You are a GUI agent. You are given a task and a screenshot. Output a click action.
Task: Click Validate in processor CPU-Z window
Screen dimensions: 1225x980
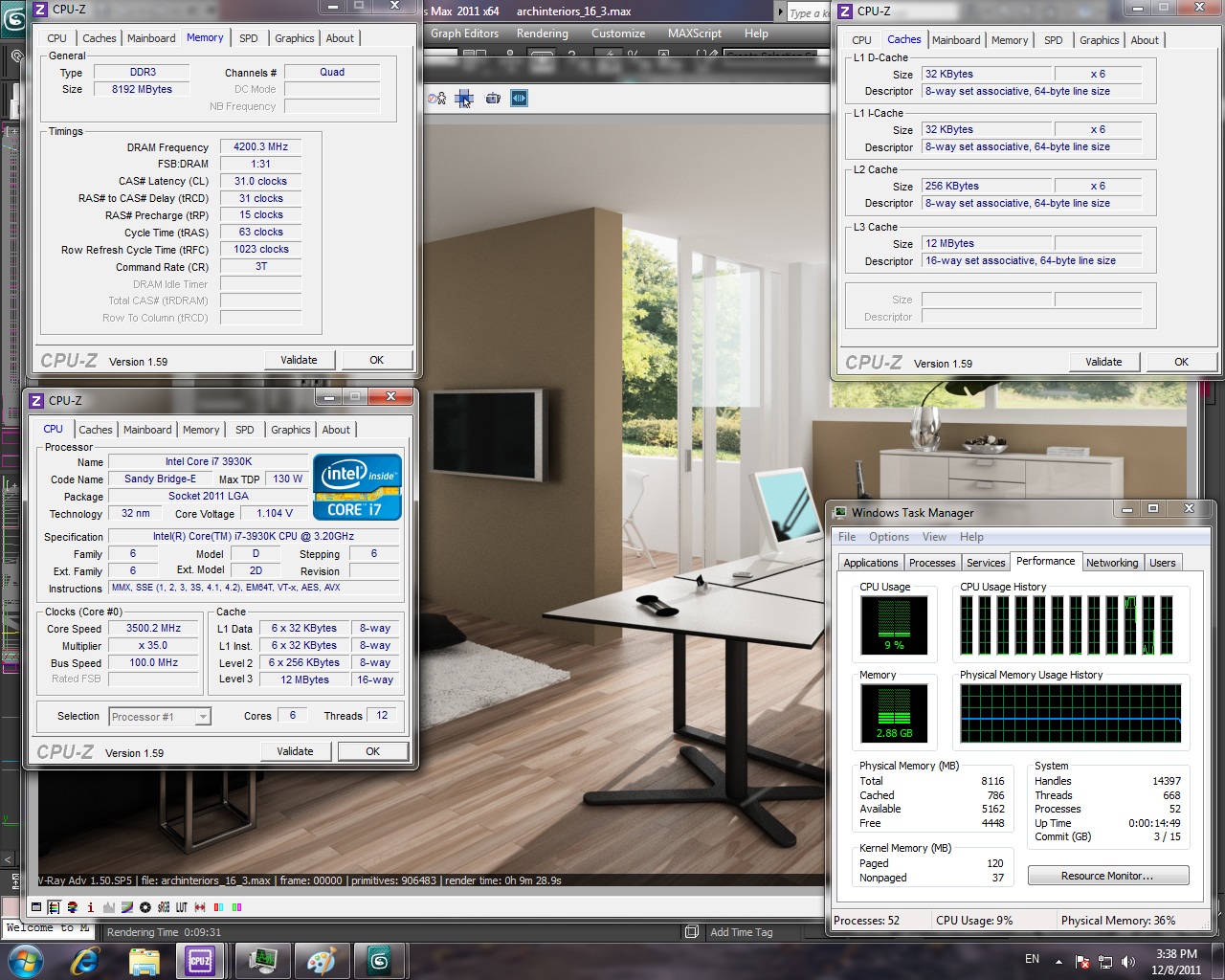pyautogui.click(x=295, y=751)
